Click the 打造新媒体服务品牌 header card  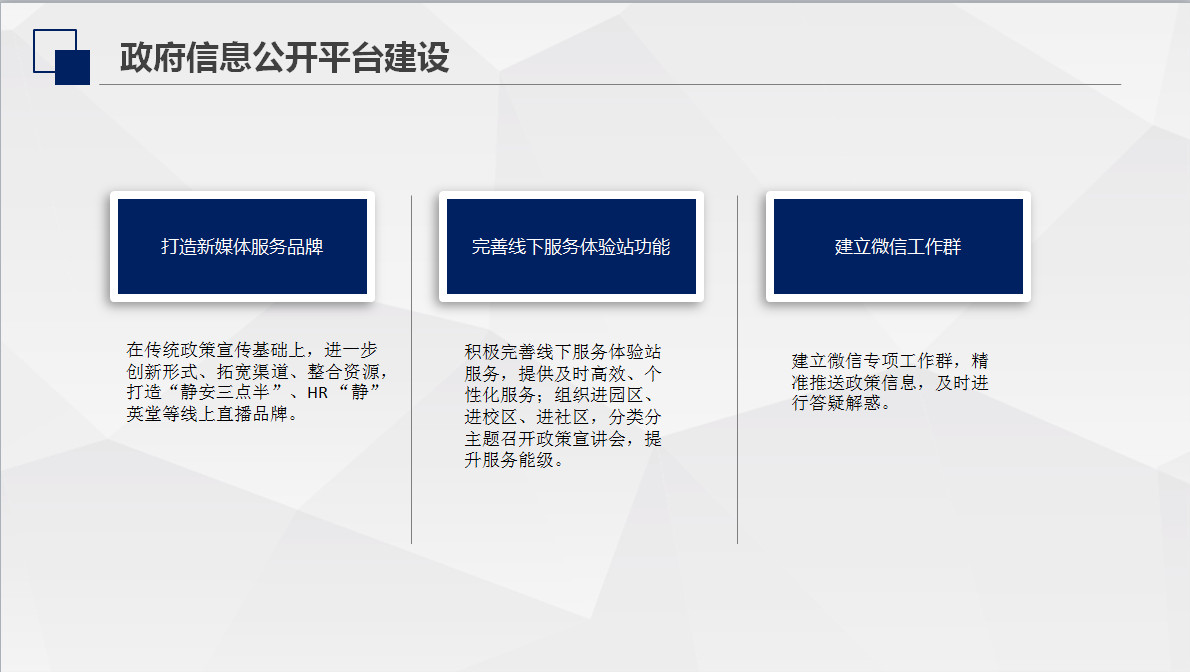[242, 246]
